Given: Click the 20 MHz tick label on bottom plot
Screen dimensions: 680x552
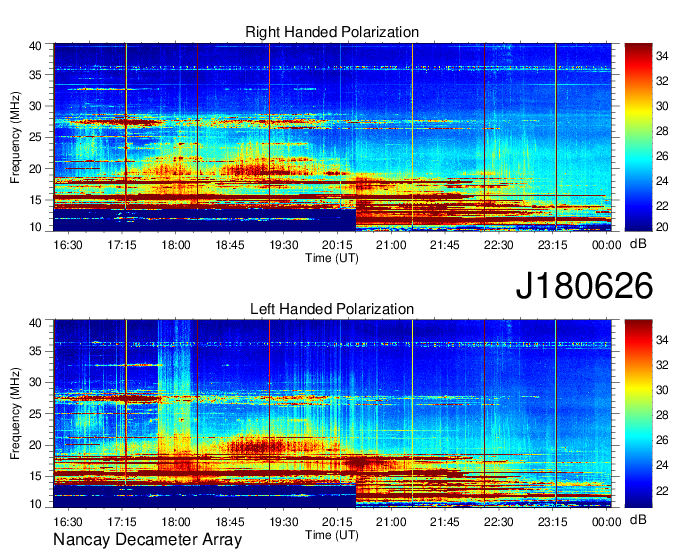Looking at the screenshot, I should click(x=35, y=445).
